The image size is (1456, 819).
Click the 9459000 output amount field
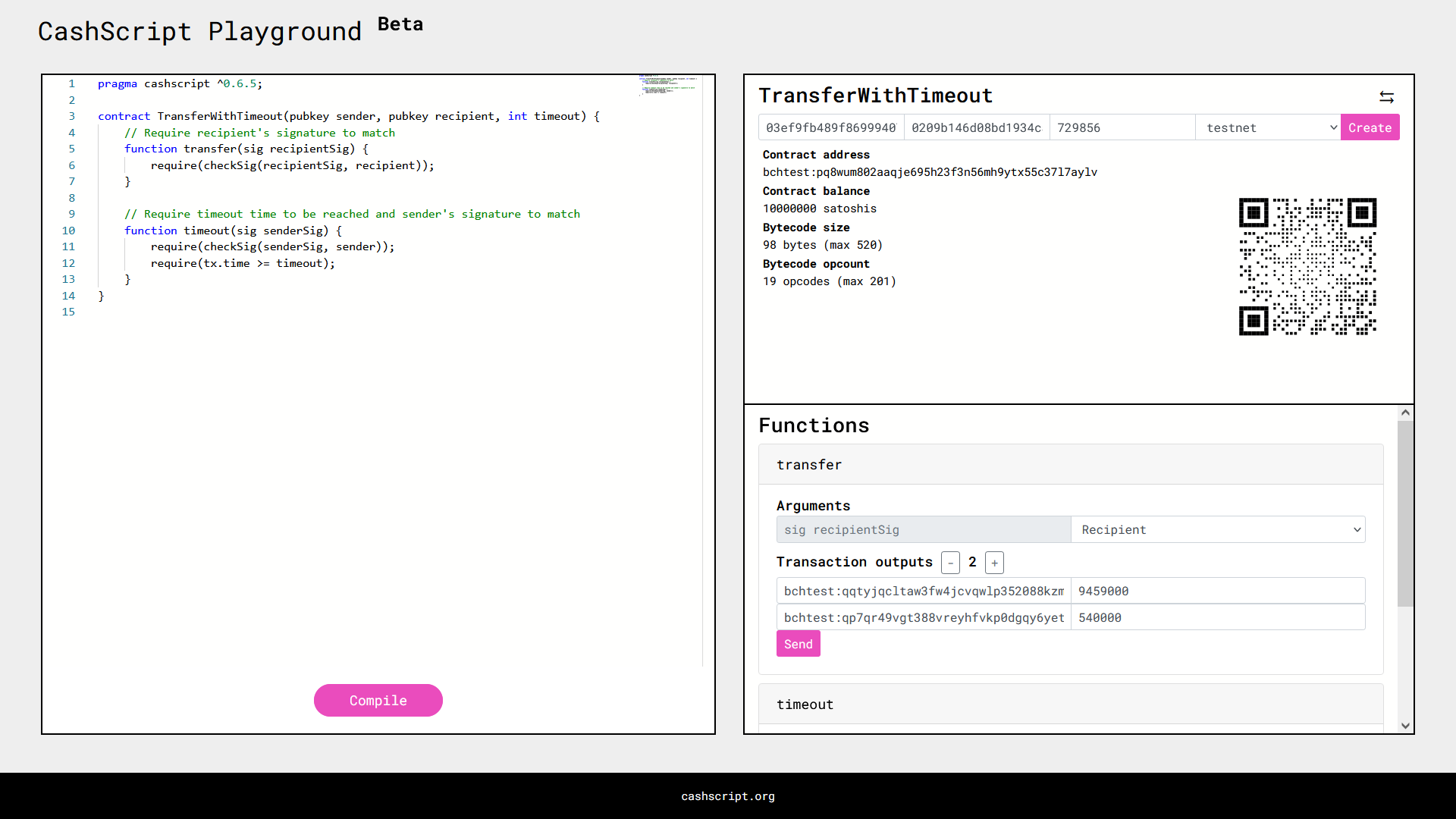click(1218, 591)
